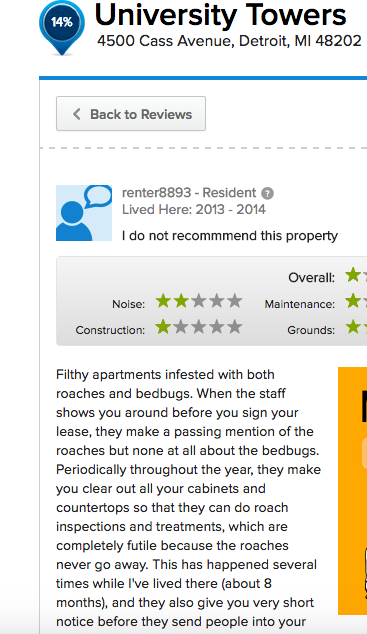
Task: Click the fifth Noise rating star
Action: coord(234,301)
